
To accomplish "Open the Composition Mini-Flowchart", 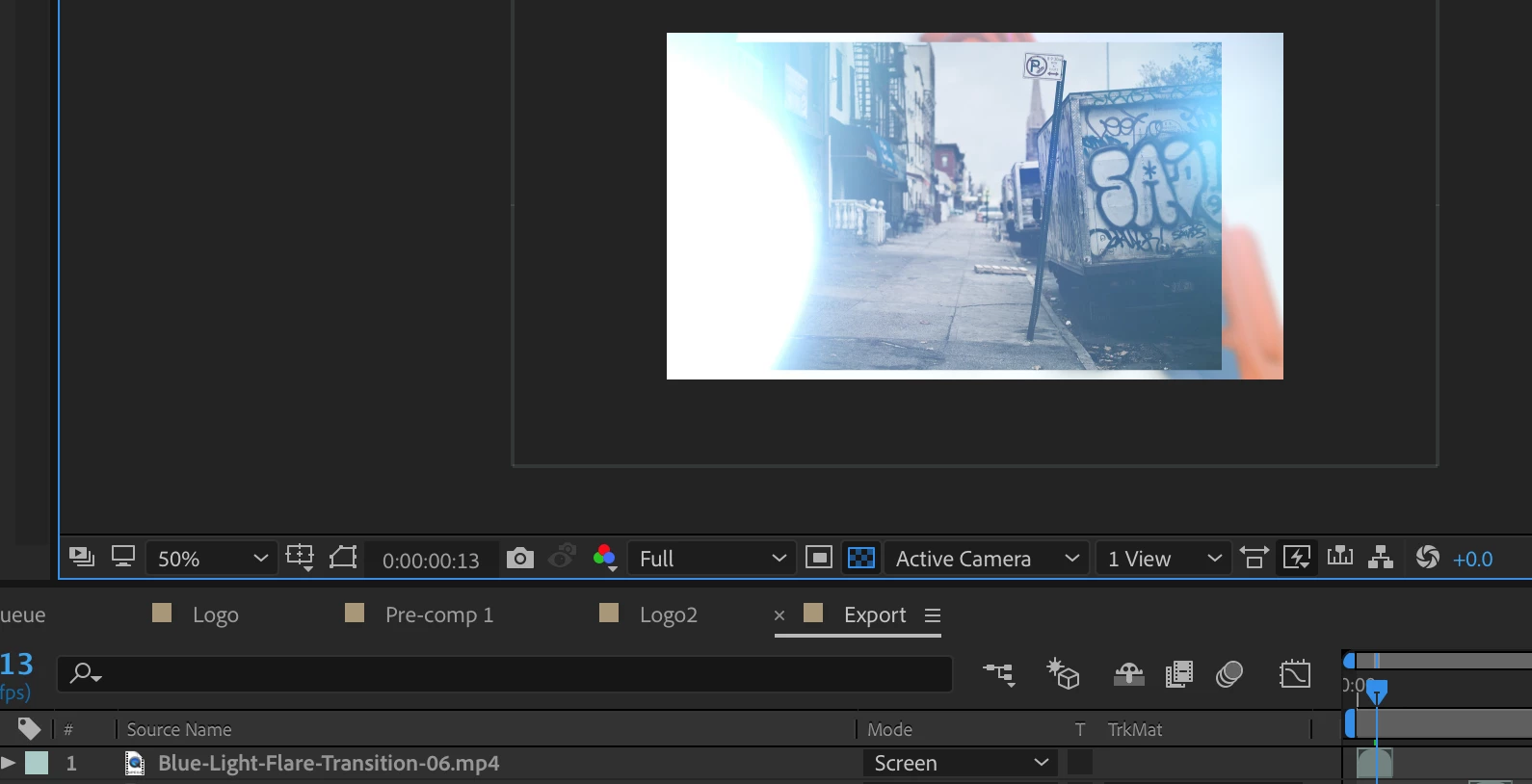I will tap(999, 674).
